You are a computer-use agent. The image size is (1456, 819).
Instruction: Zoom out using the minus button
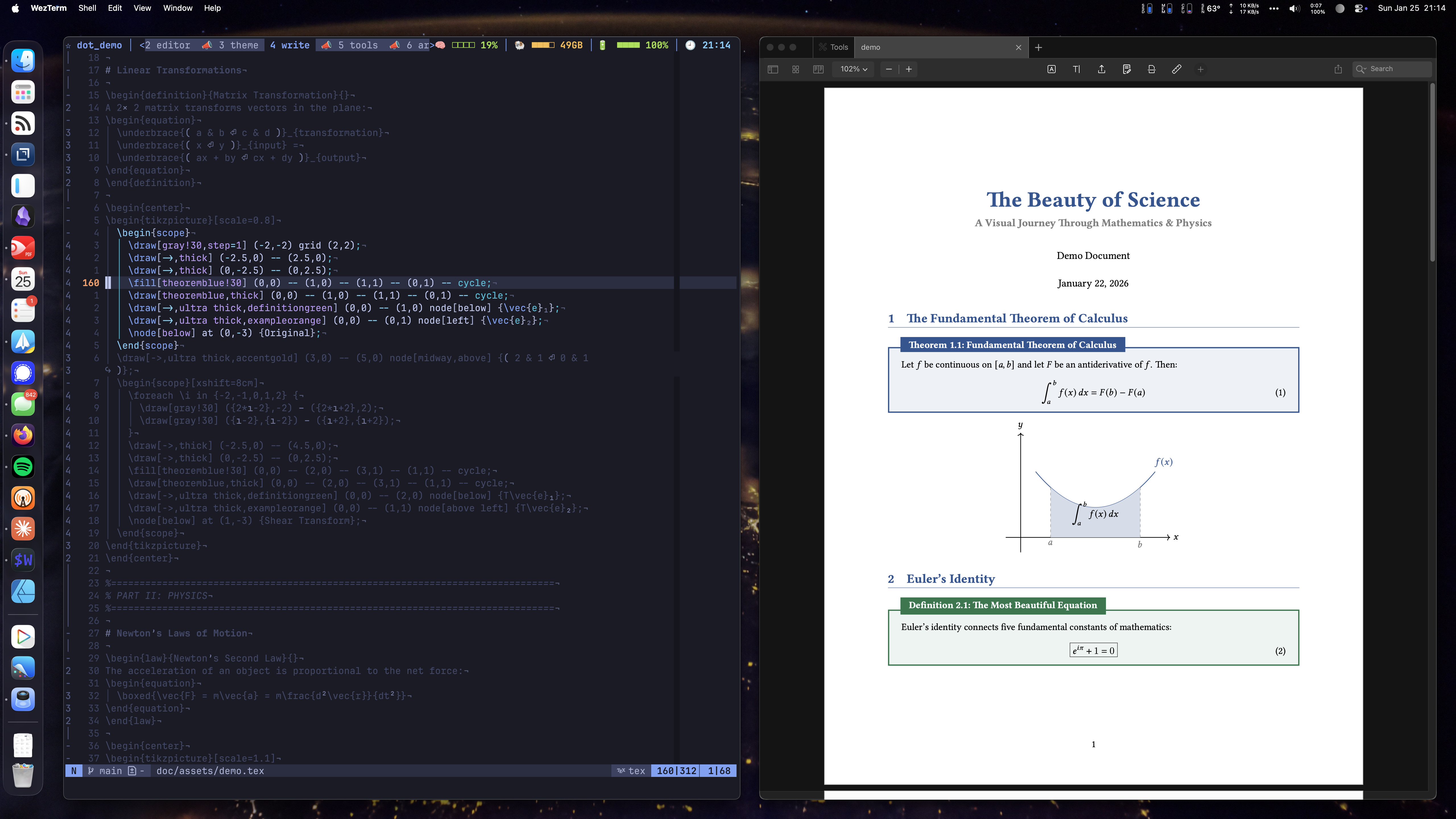pyautogui.click(x=888, y=69)
